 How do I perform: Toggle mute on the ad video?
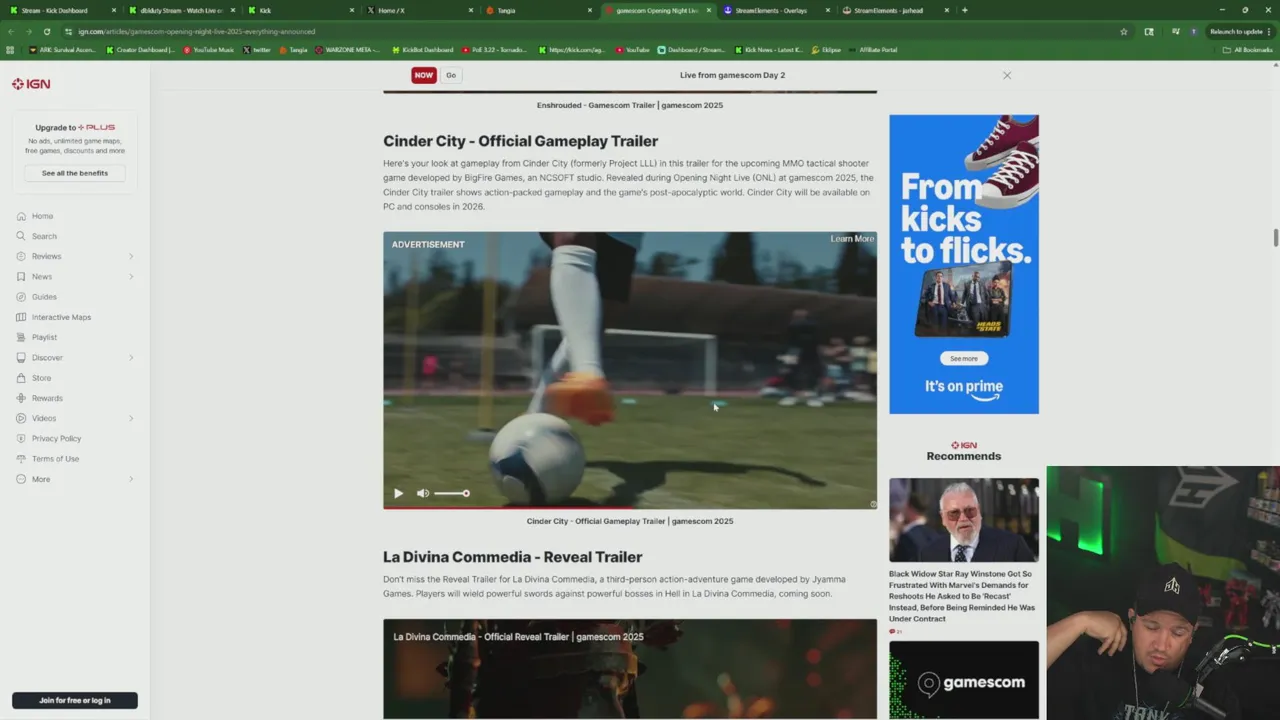(423, 493)
